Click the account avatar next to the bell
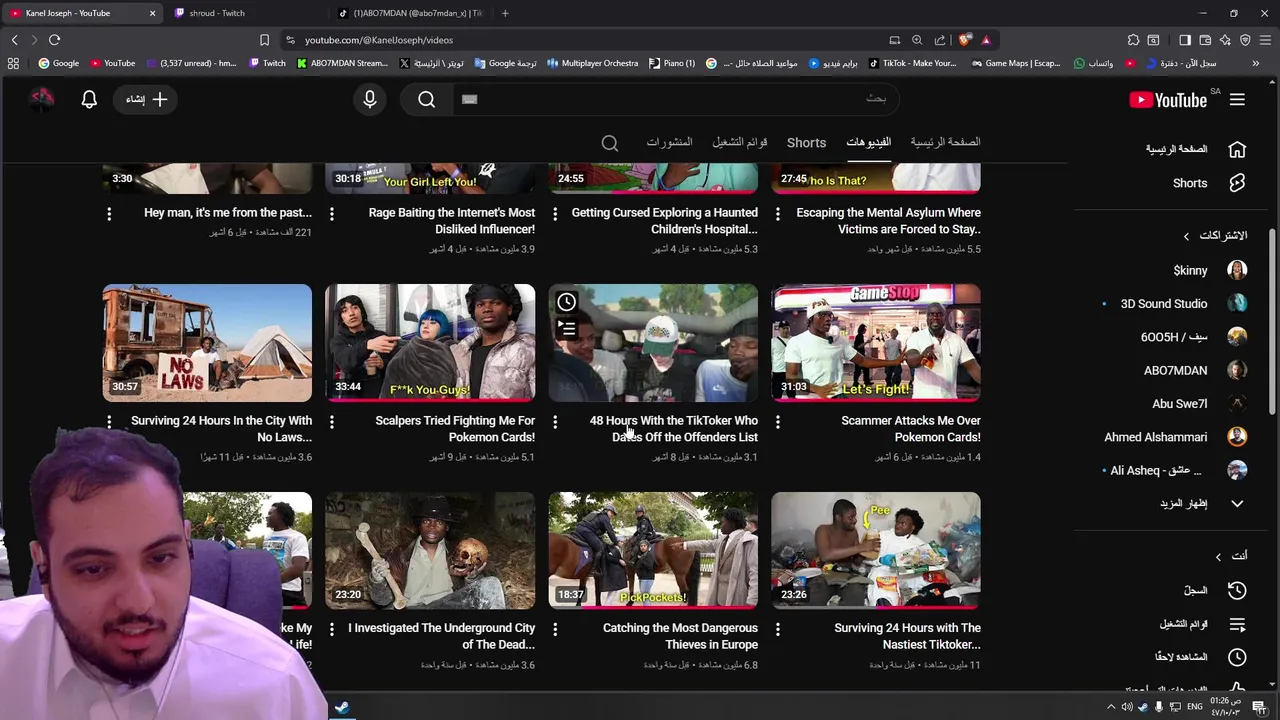Screen dimensions: 1280x720 tap(41, 99)
